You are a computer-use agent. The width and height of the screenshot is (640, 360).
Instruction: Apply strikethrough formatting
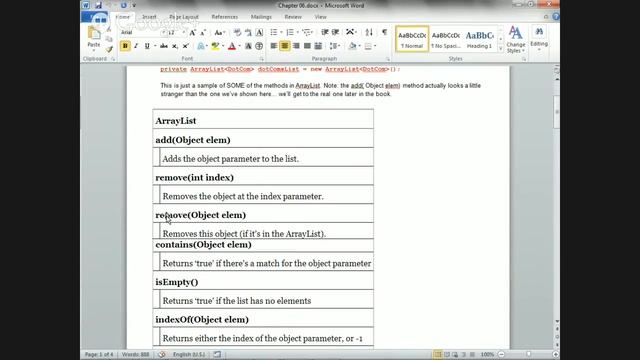164,46
